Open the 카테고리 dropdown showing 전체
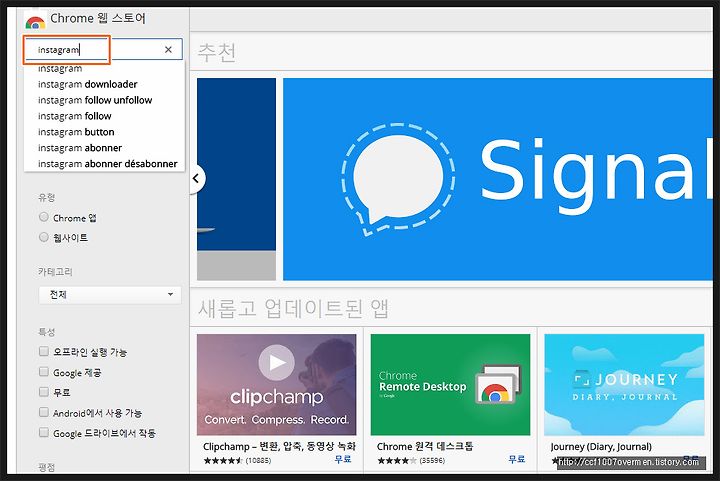The width and height of the screenshot is (720, 481). [x=110, y=295]
